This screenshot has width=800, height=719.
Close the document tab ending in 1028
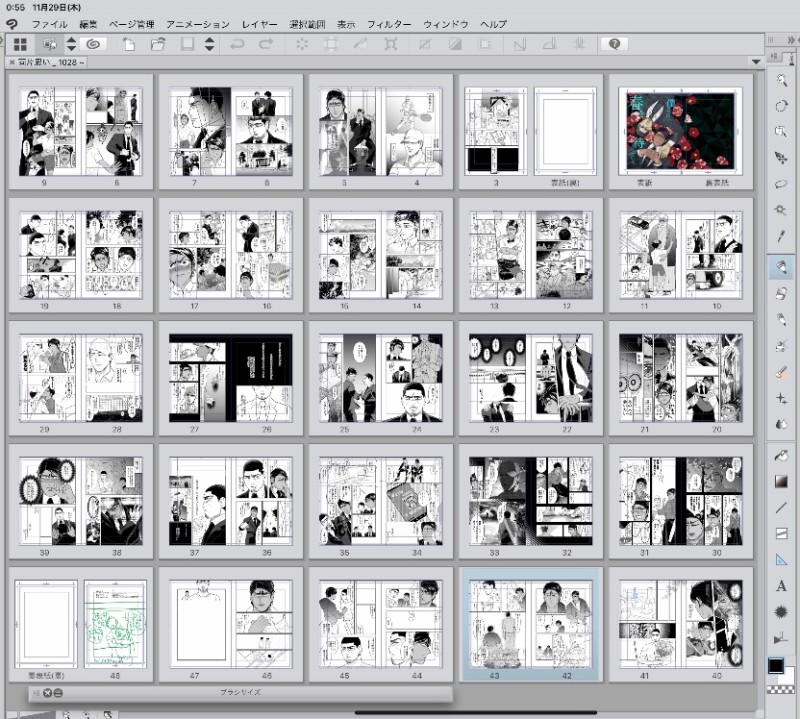(x=12, y=62)
